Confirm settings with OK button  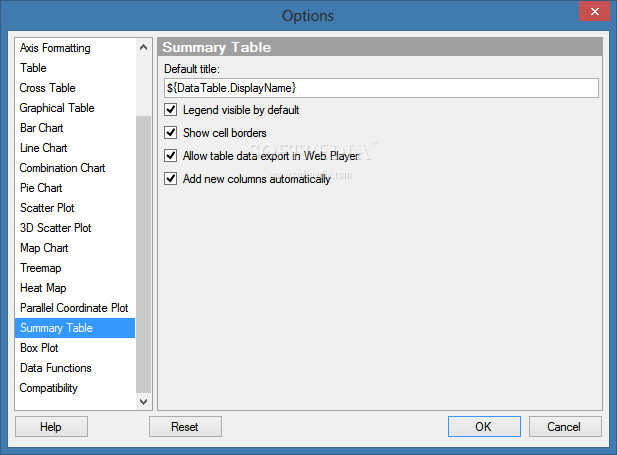click(484, 427)
